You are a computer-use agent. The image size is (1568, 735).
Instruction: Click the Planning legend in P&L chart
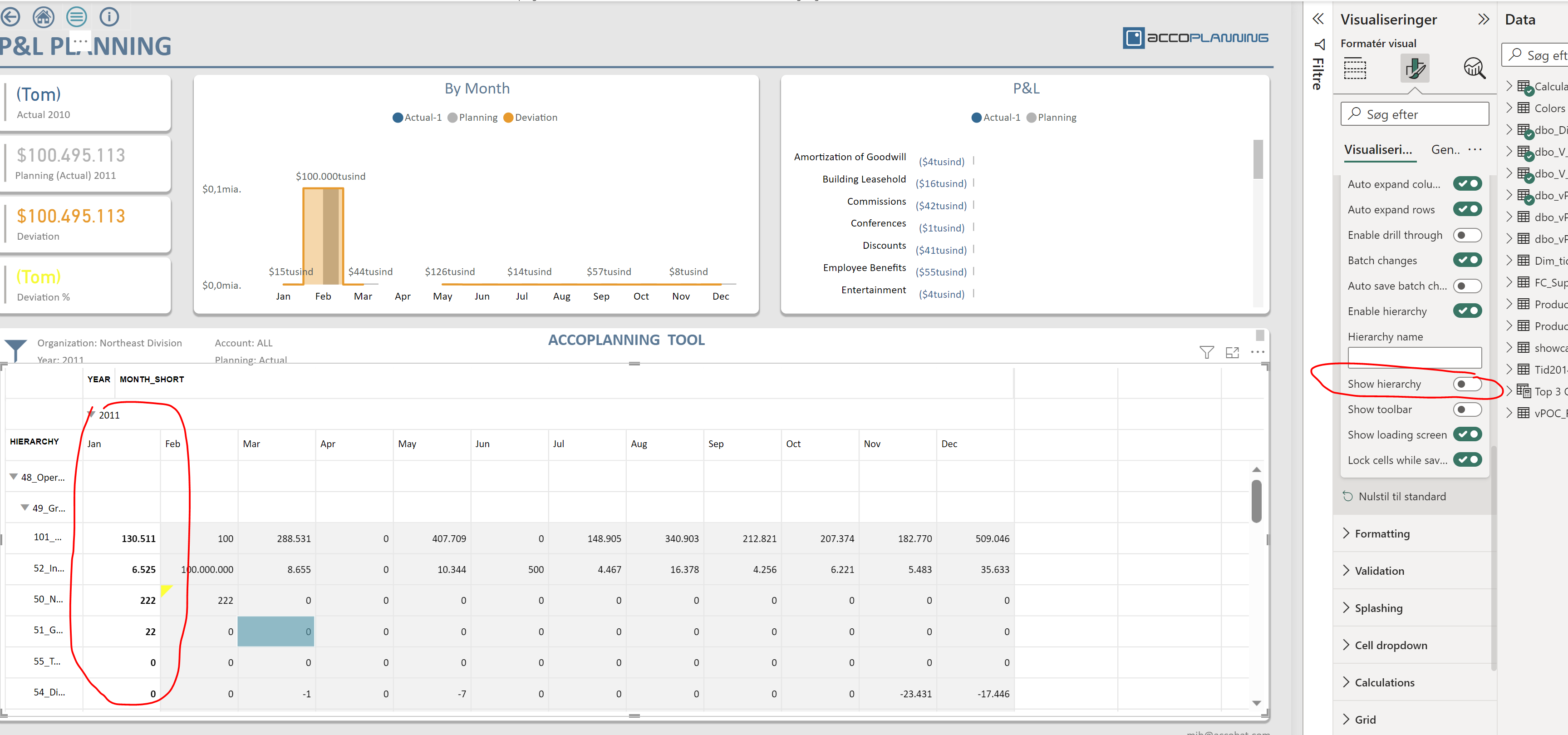coord(1051,118)
